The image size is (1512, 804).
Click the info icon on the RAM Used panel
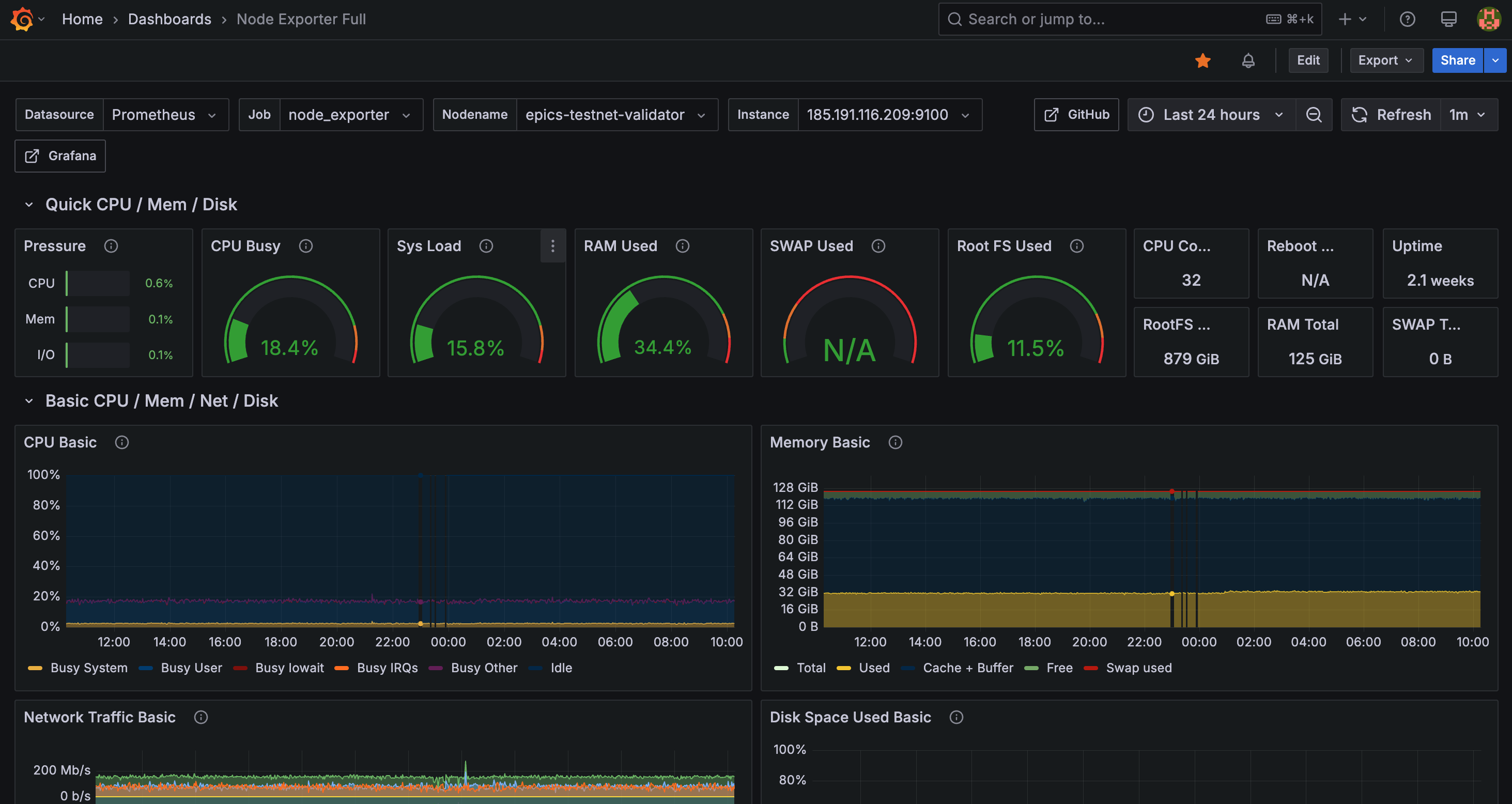[x=682, y=246]
